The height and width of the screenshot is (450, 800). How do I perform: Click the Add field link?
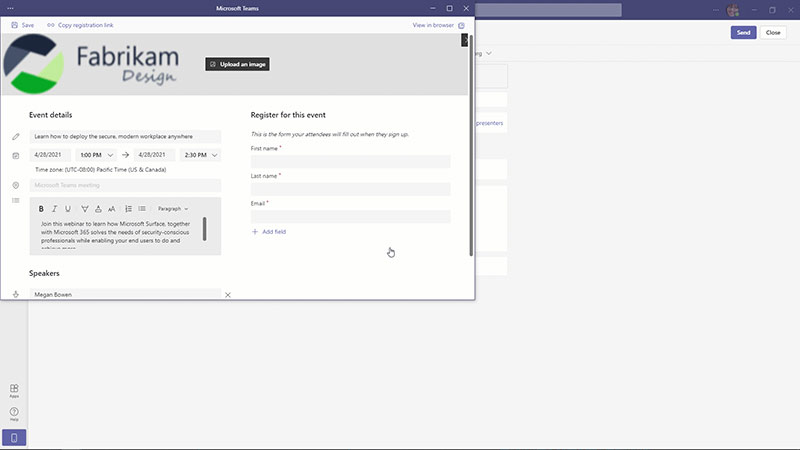269,231
